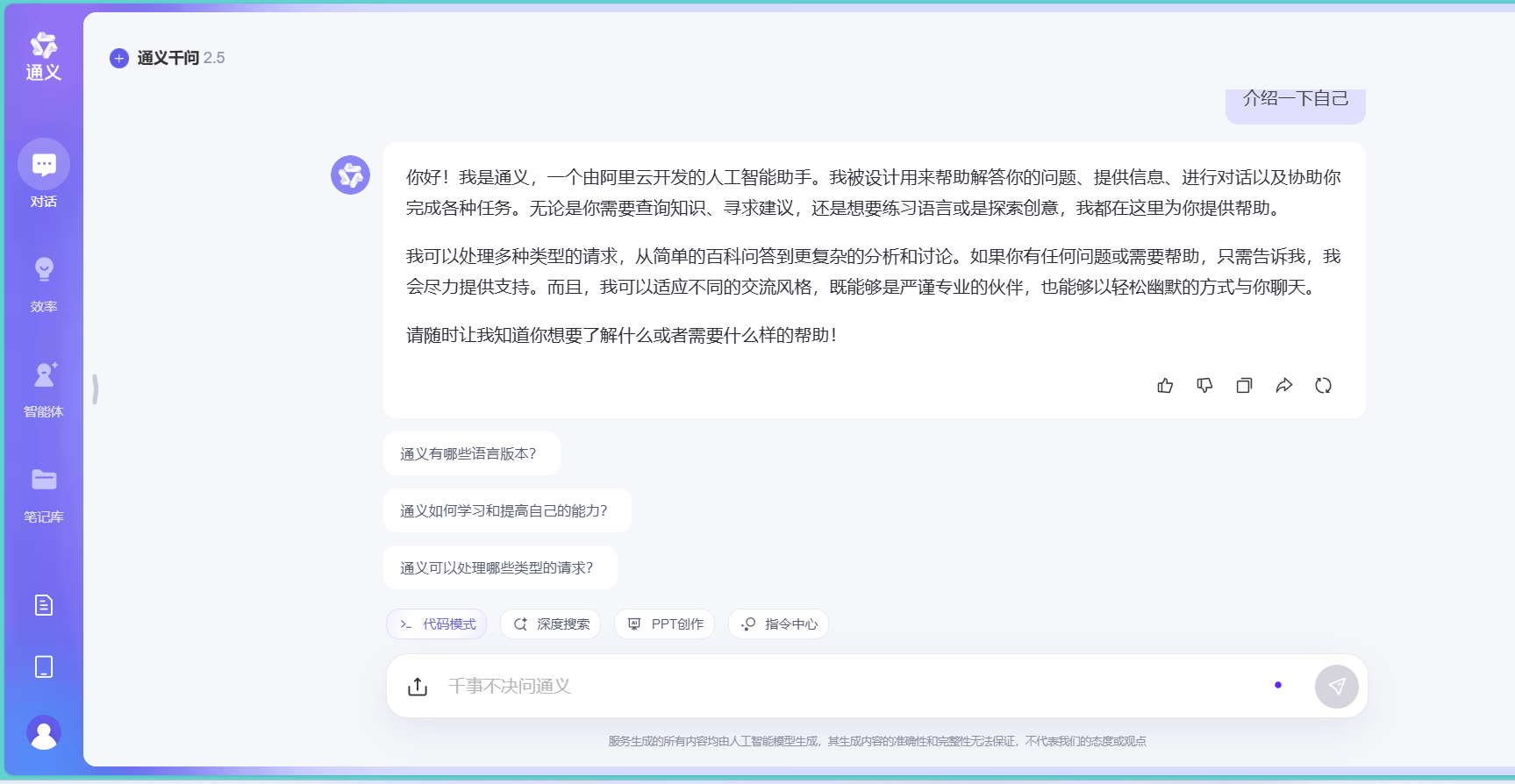Collapse the sidebar using the handle
1515x784 pixels.
95,388
